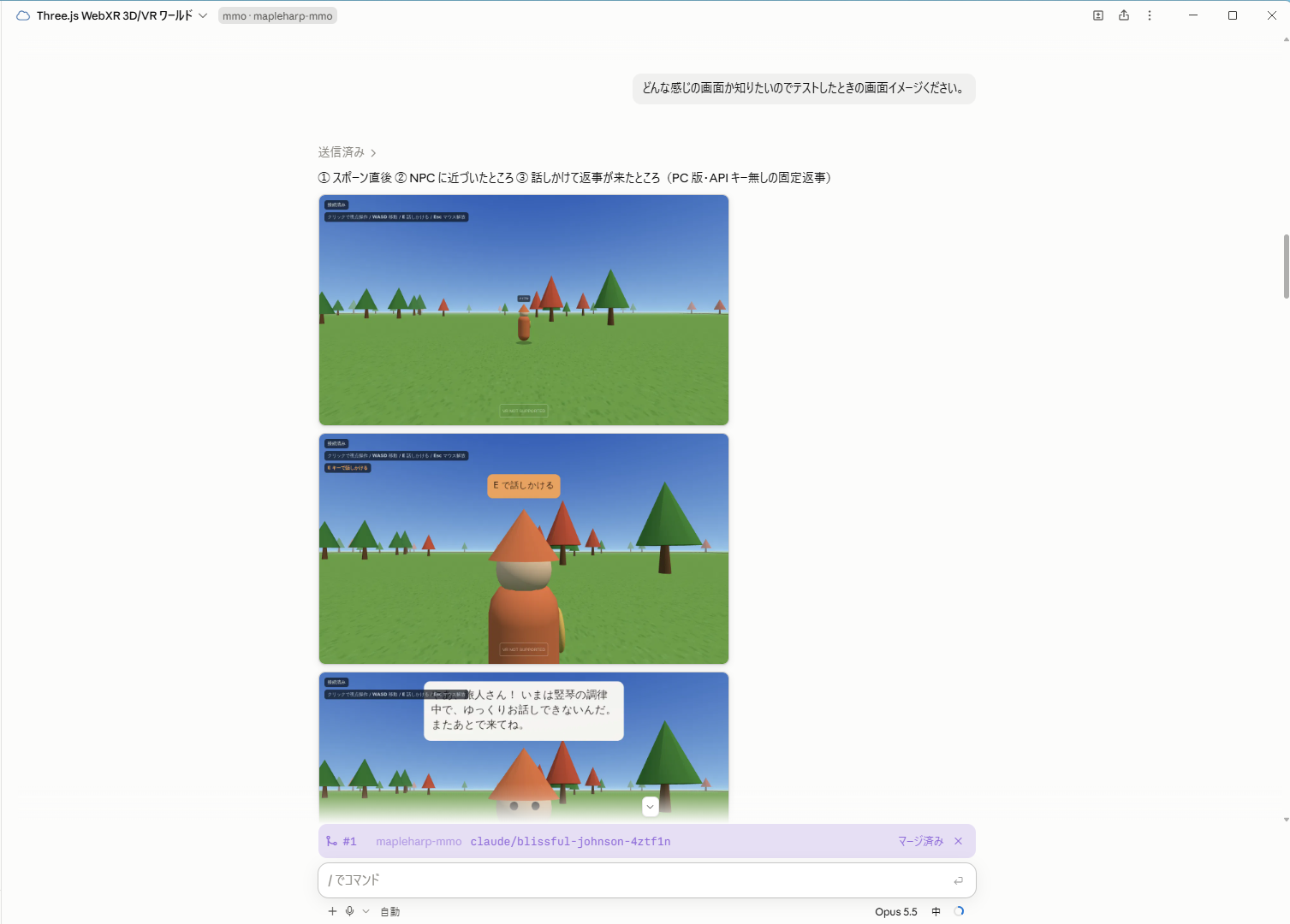Viewport: 1290px width, 924px height.
Task: Open the spawn screenshot with the distant NPC
Action: tap(524, 310)
